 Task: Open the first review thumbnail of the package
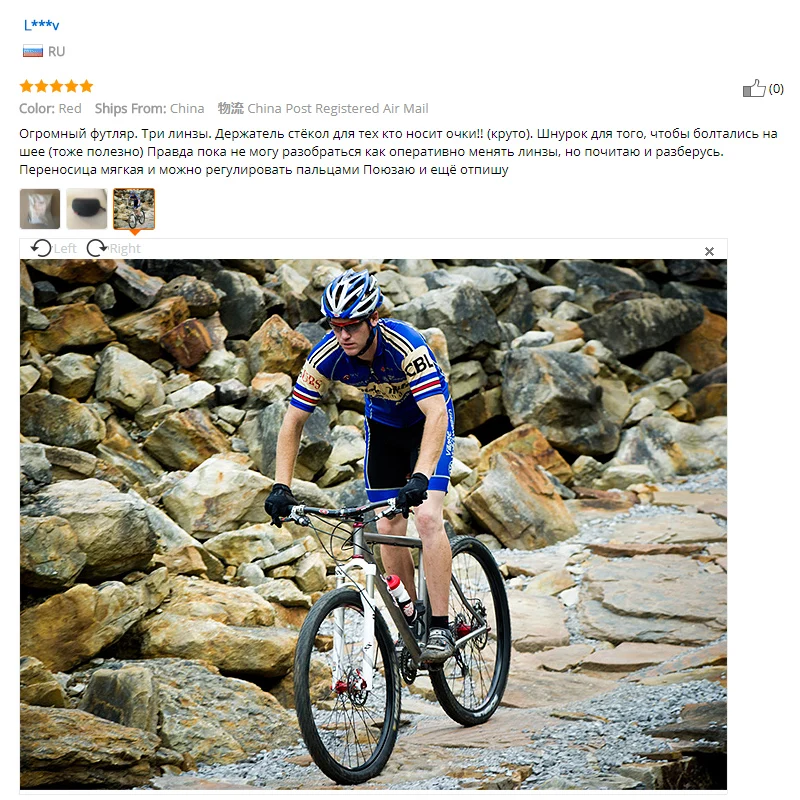coord(40,209)
